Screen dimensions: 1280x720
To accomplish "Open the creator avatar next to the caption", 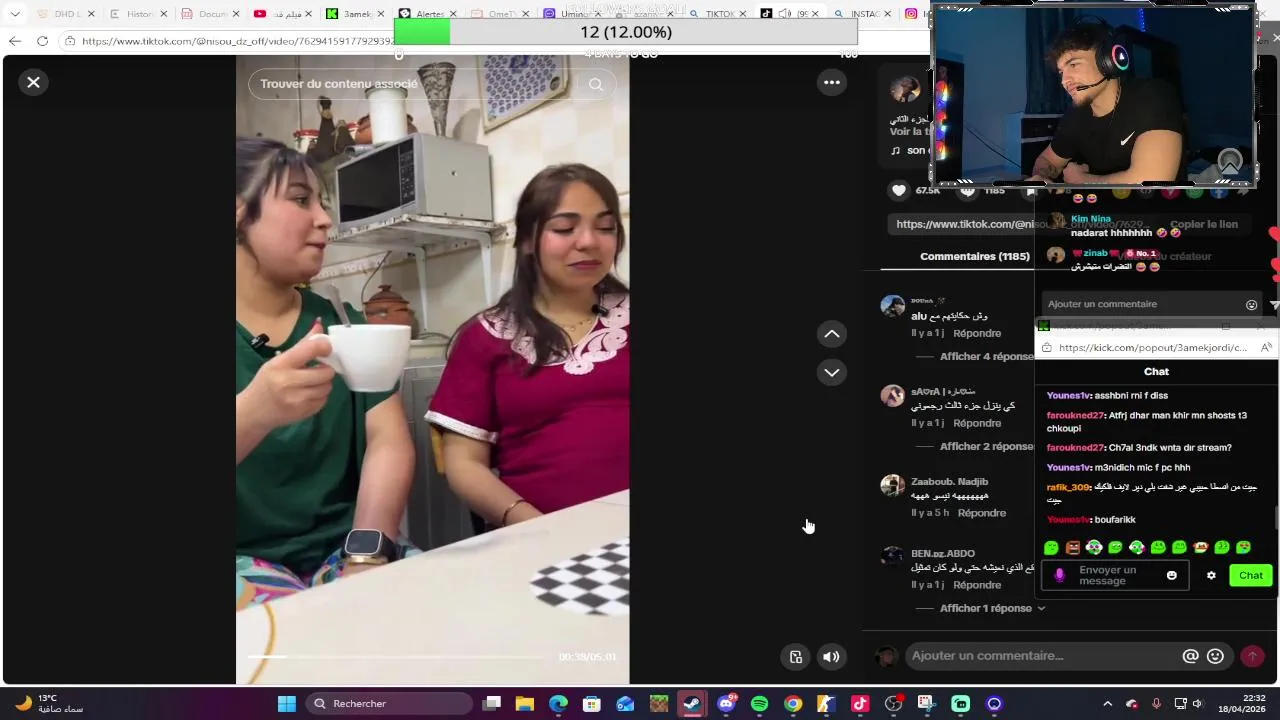I will coord(905,90).
